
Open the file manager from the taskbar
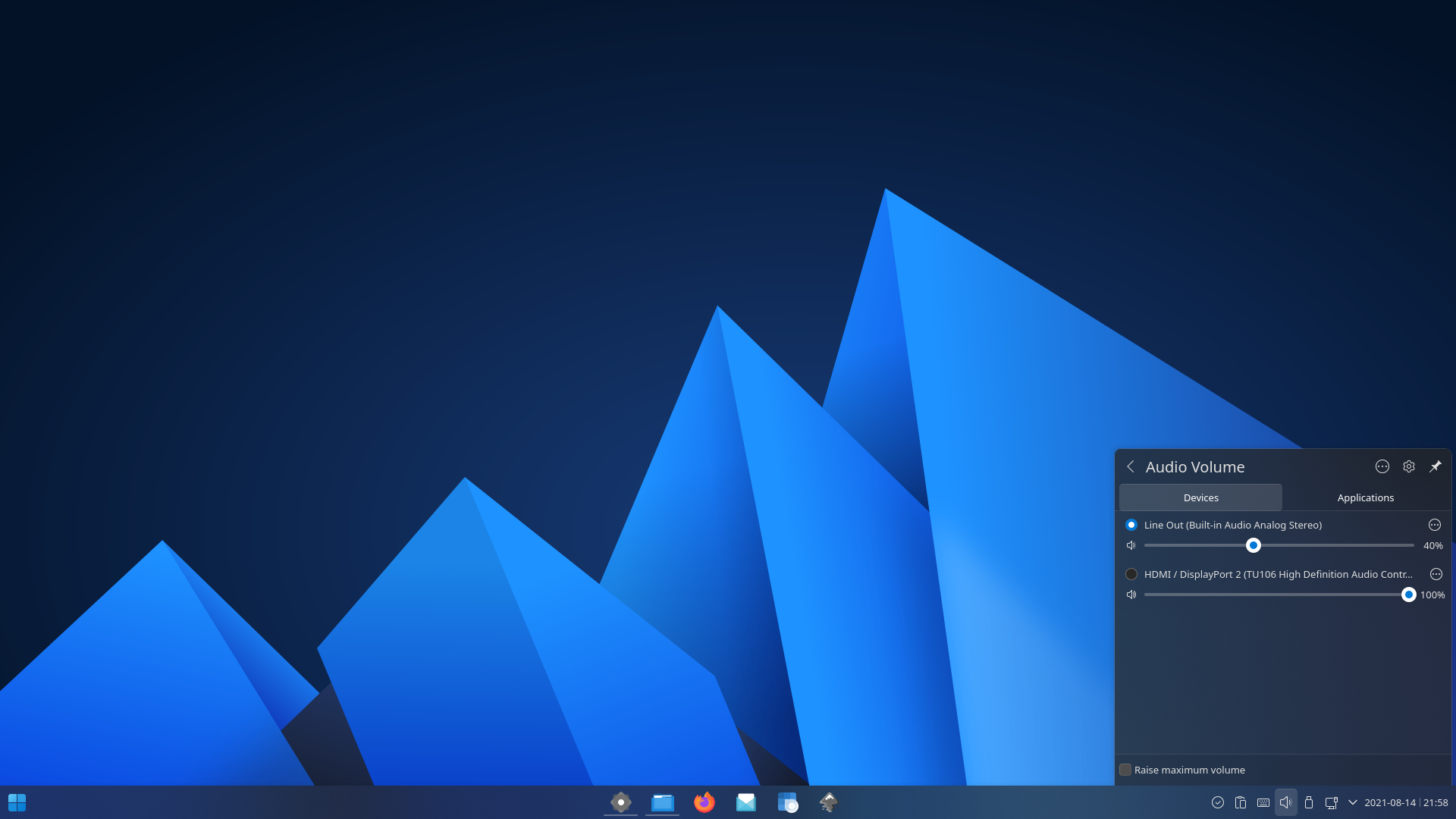pyautogui.click(x=663, y=802)
